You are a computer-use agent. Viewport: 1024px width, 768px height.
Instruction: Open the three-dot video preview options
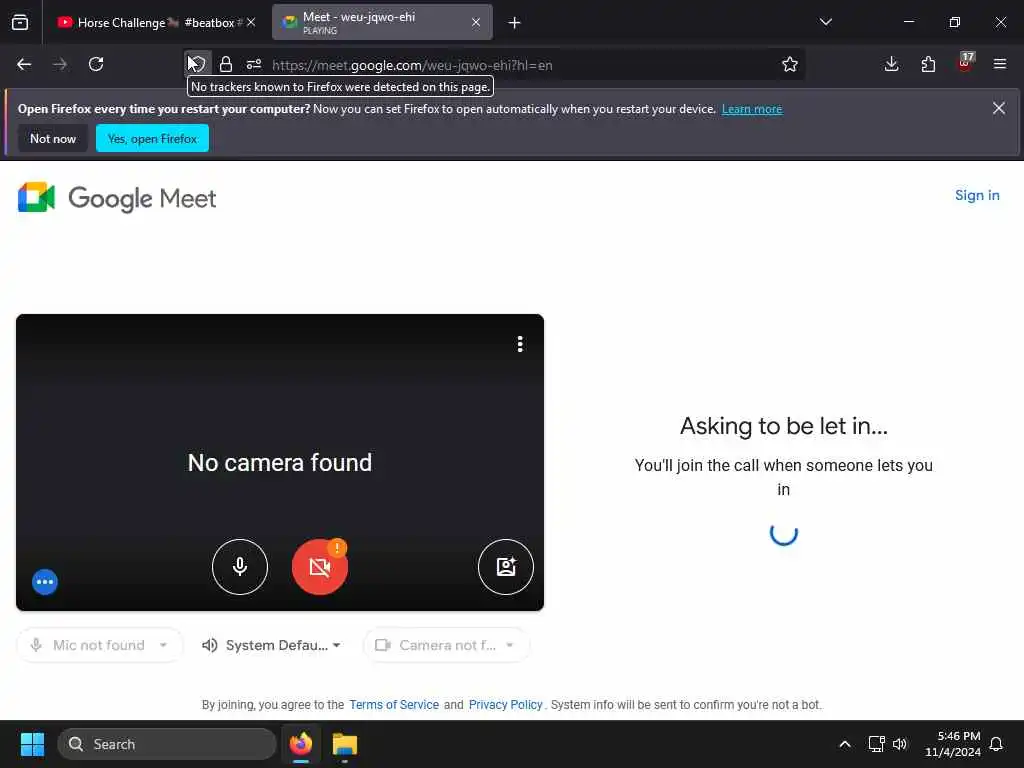point(520,344)
